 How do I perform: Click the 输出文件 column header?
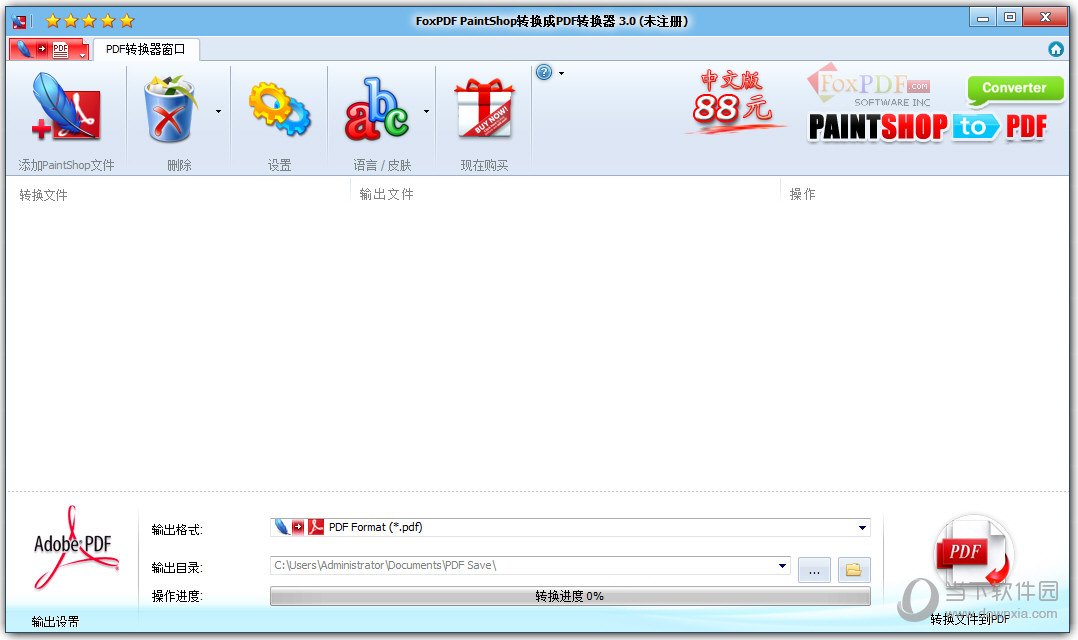tap(386, 195)
